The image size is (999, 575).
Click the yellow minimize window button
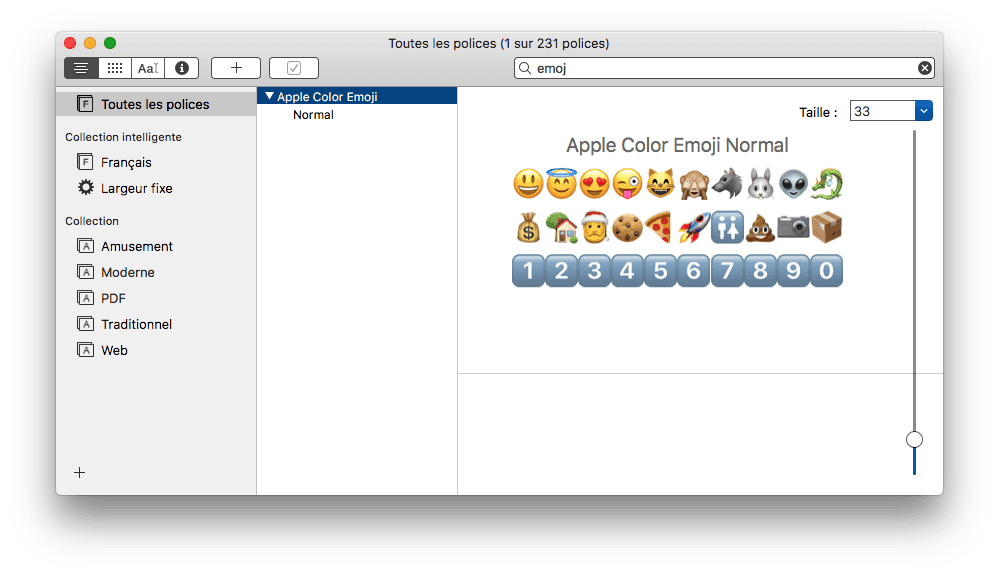(90, 43)
